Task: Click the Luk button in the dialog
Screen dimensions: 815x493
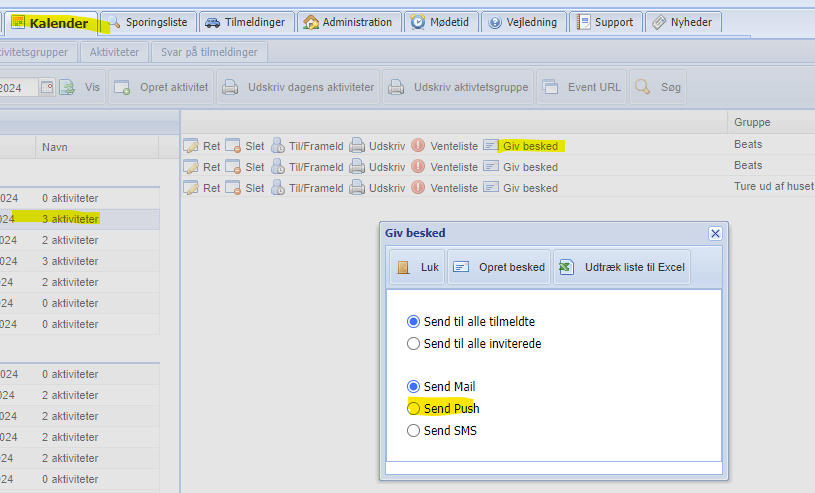Action: click(x=417, y=267)
